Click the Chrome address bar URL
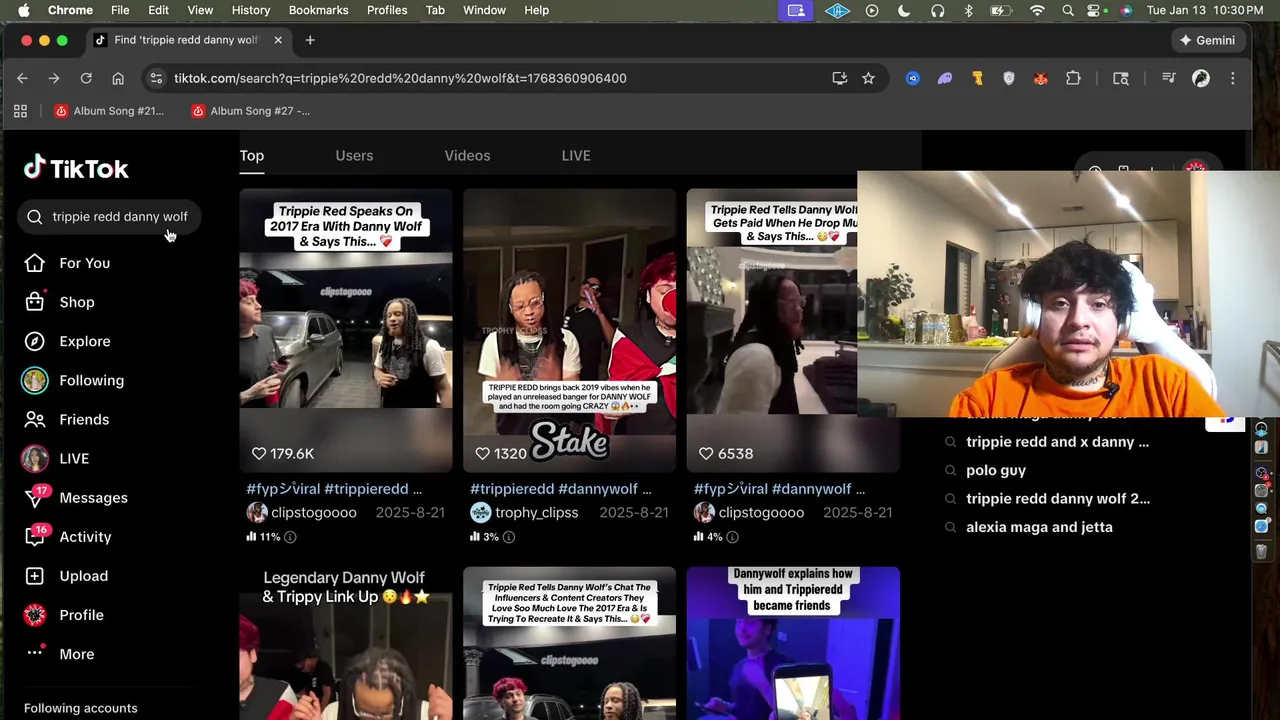Viewport: 1280px width, 720px height. [400, 78]
